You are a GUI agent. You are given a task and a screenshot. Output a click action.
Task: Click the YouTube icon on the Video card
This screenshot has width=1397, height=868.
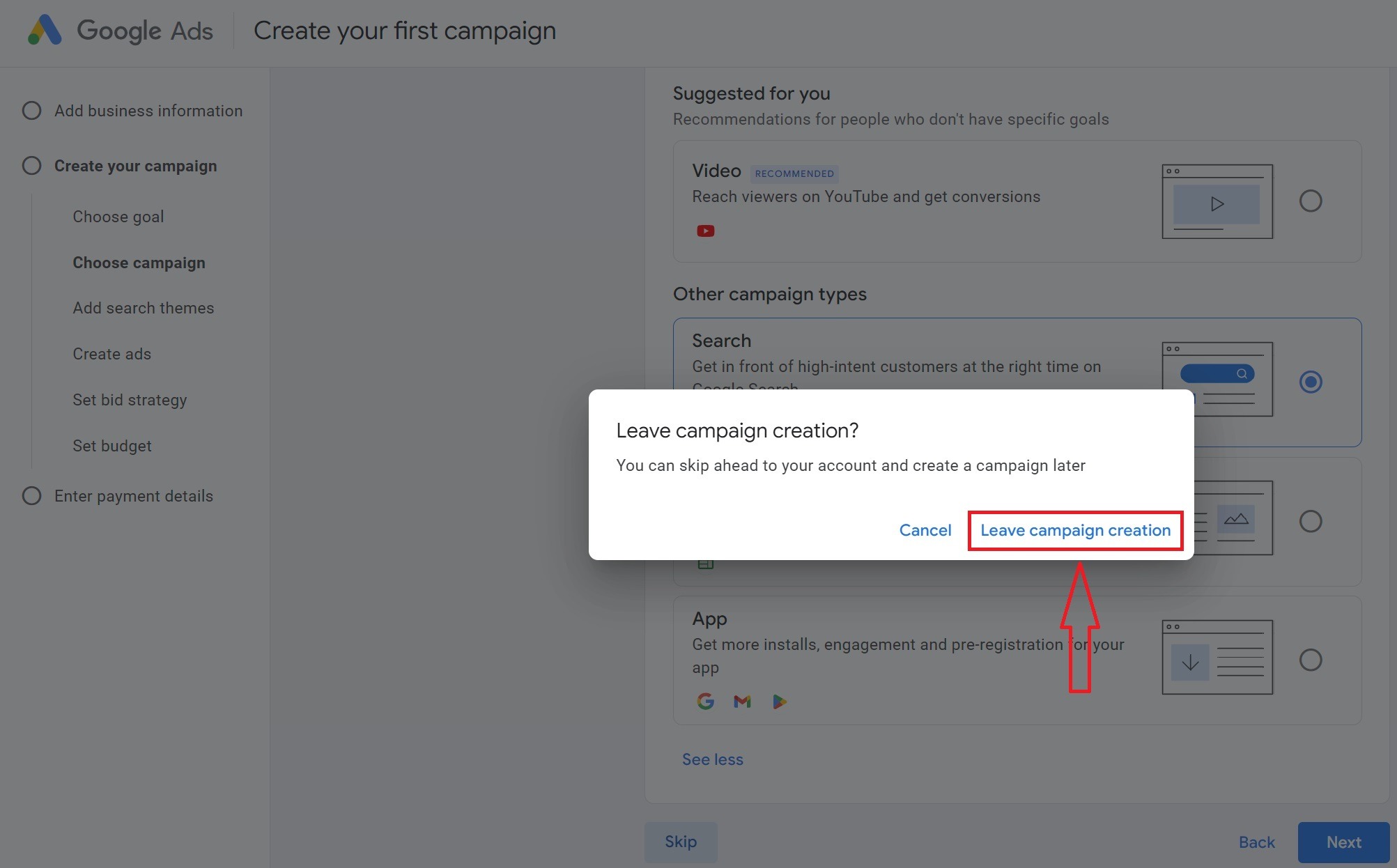tap(705, 231)
